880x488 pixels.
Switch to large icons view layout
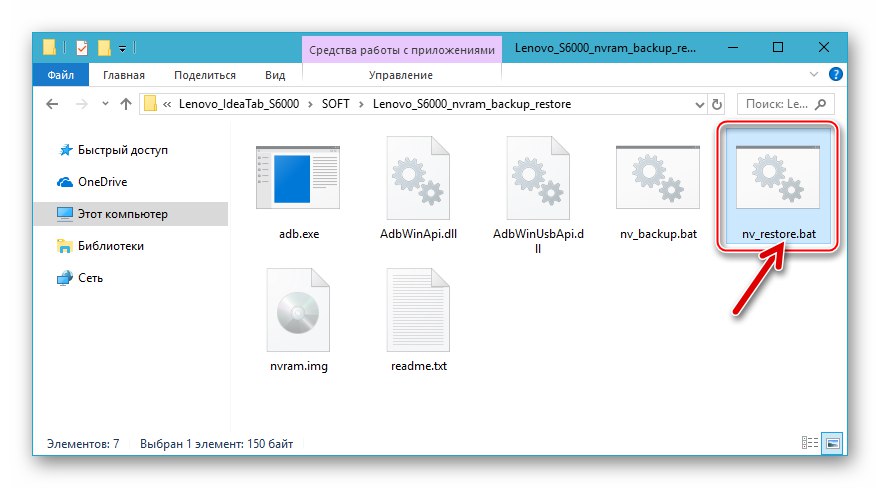(x=833, y=443)
